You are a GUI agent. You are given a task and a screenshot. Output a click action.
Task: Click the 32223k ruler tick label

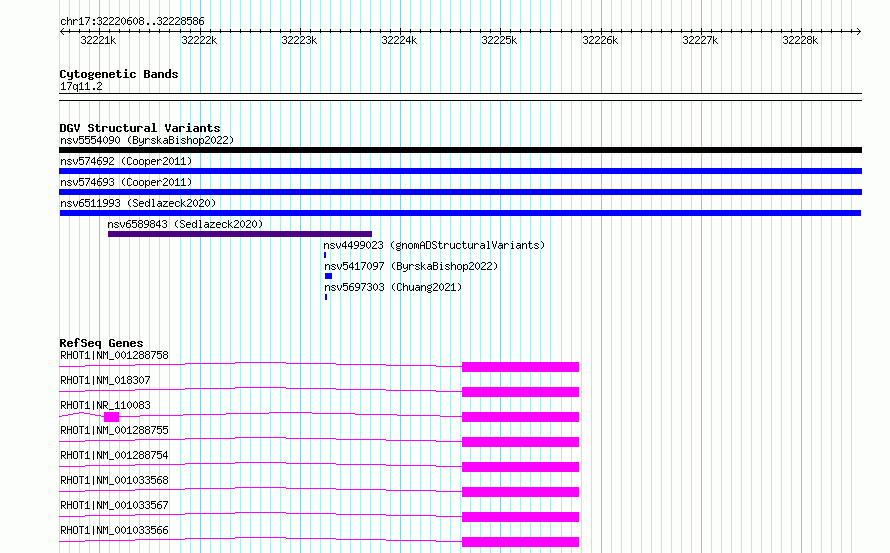point(299,40)
